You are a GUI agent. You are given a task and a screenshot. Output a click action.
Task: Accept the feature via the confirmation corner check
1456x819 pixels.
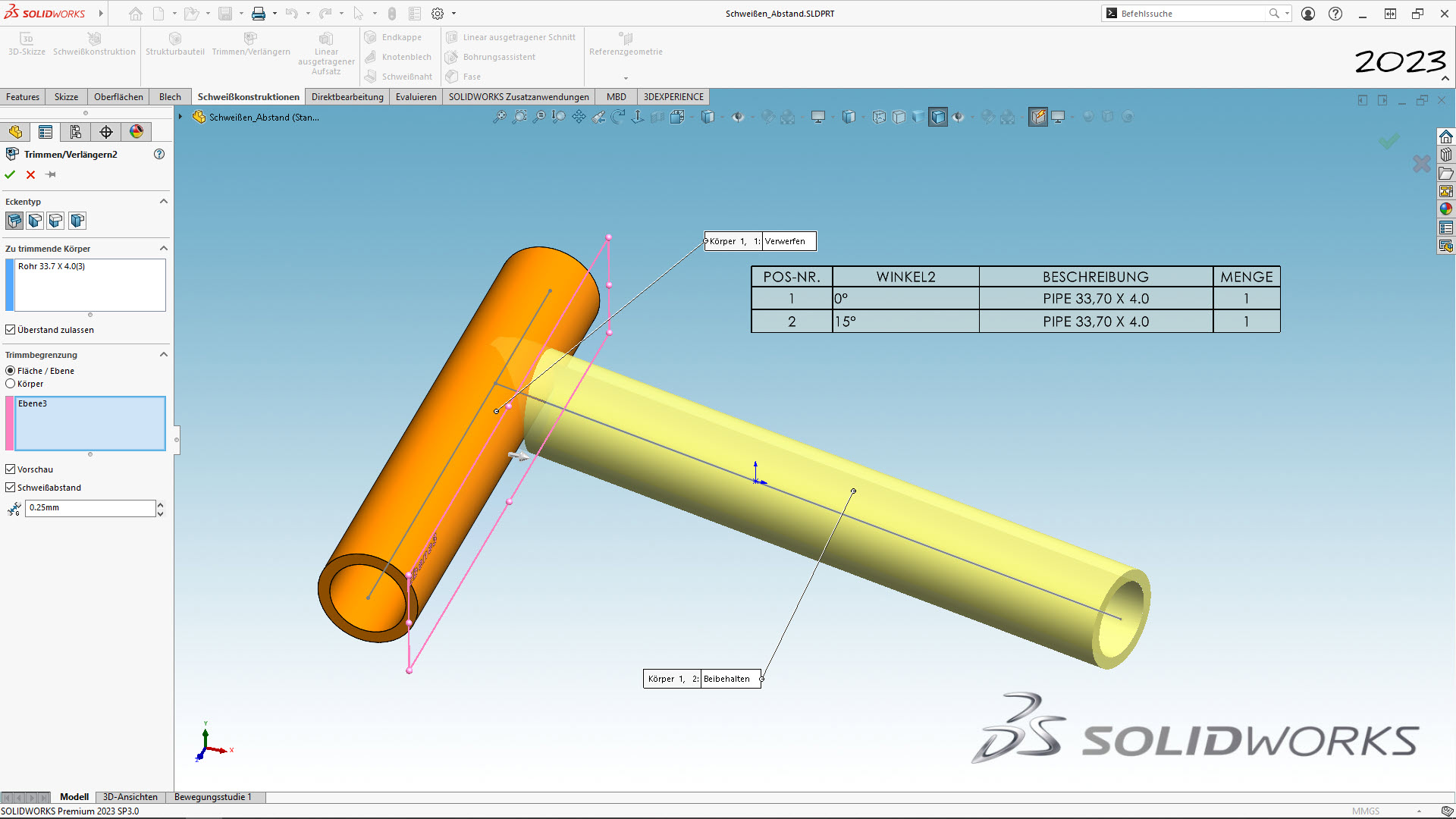1389,141
